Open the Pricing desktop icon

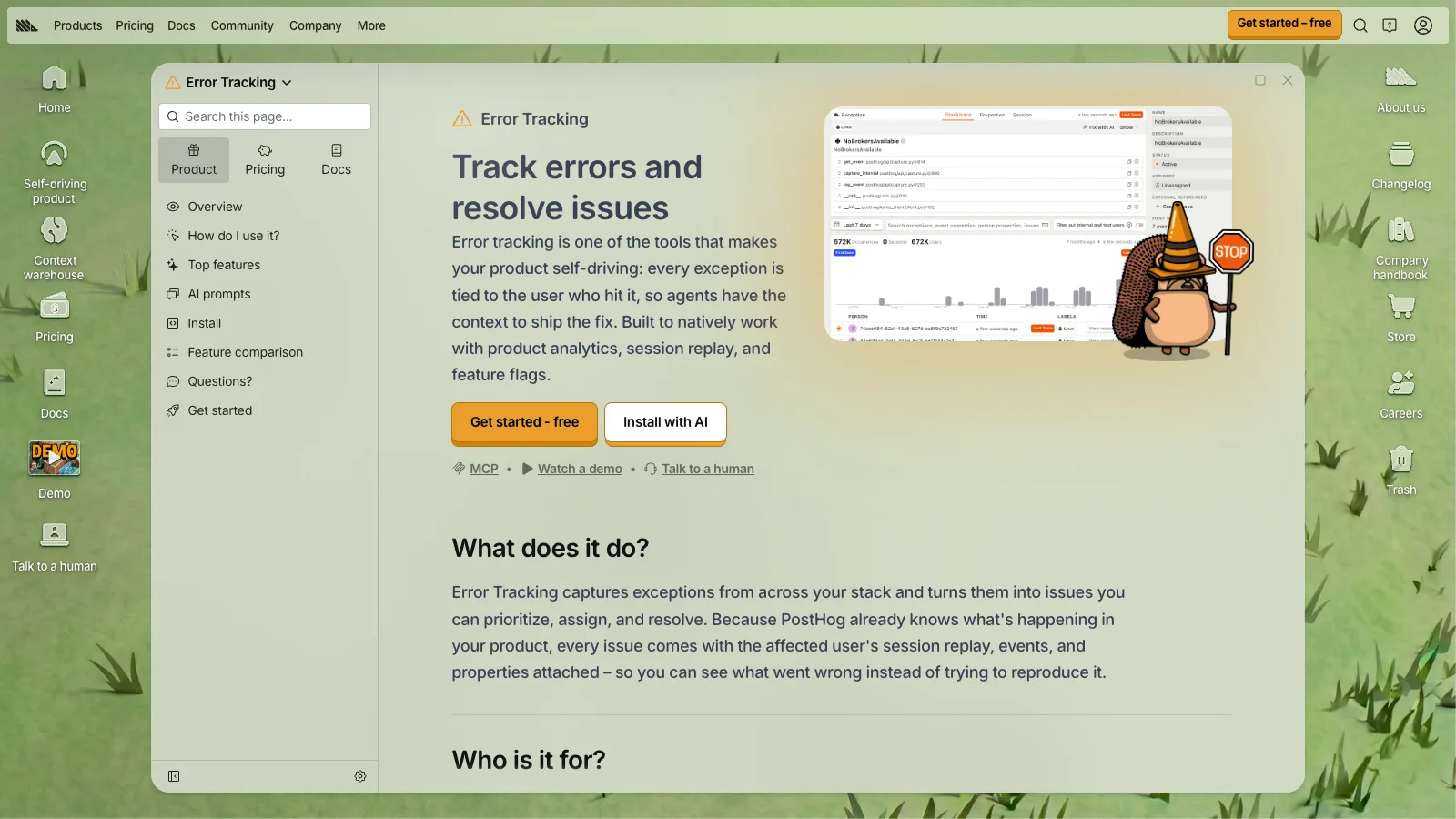[x=55, y=318]
